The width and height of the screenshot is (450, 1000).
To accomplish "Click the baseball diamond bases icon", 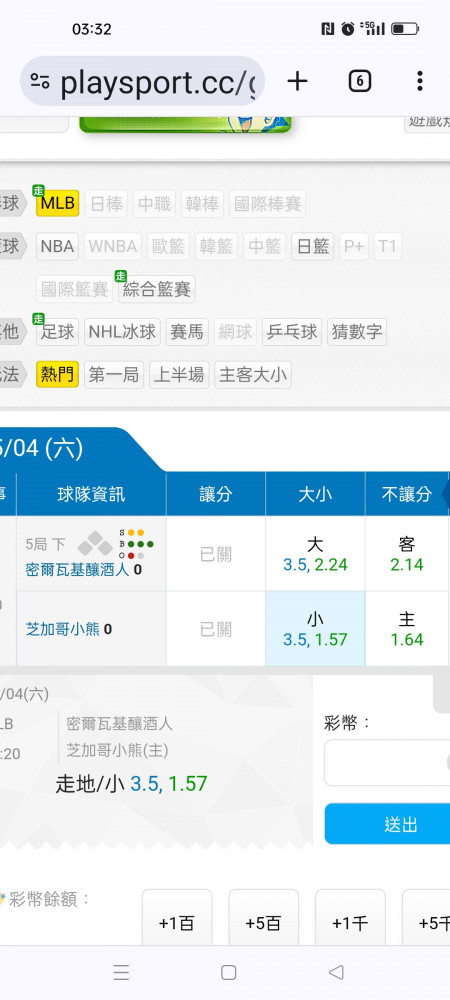I will point(96,543).
